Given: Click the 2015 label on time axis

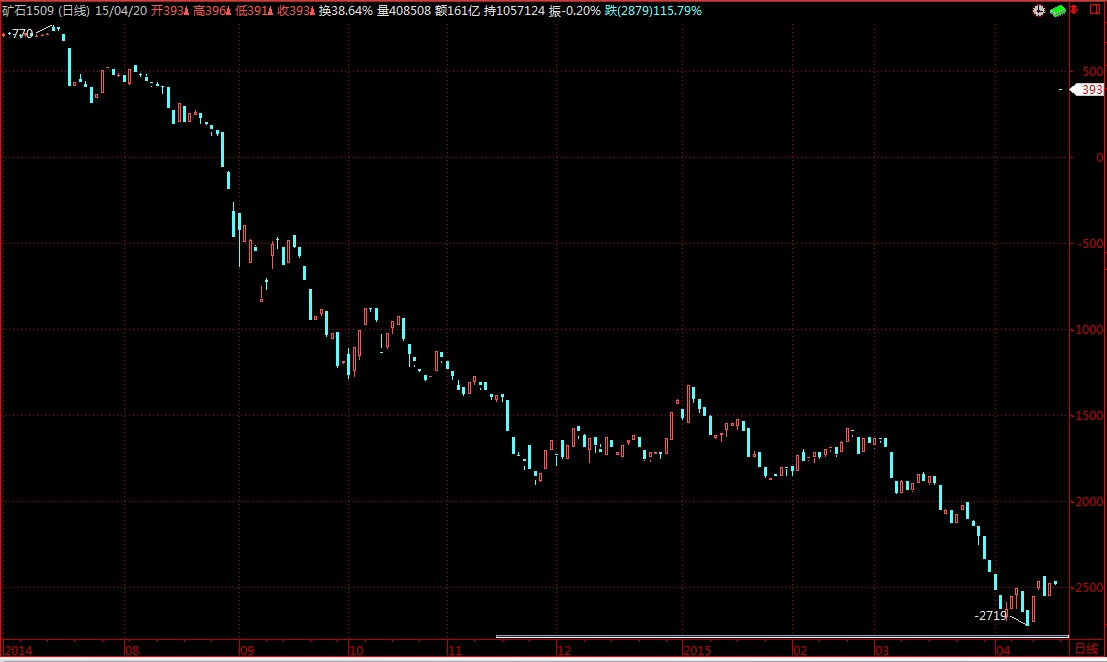Looking at the screenshot, I should coord(697,649).
